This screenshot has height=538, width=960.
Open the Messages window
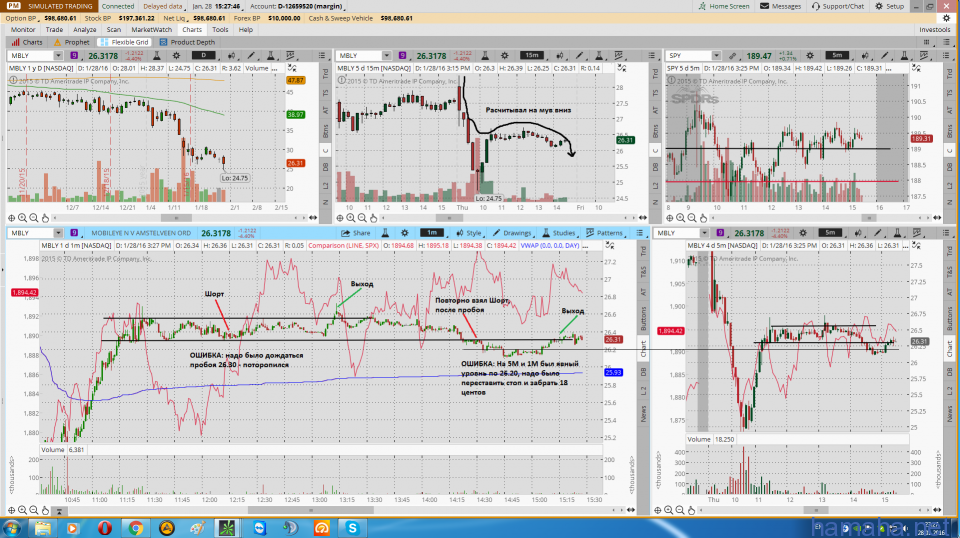pos(781,6)
